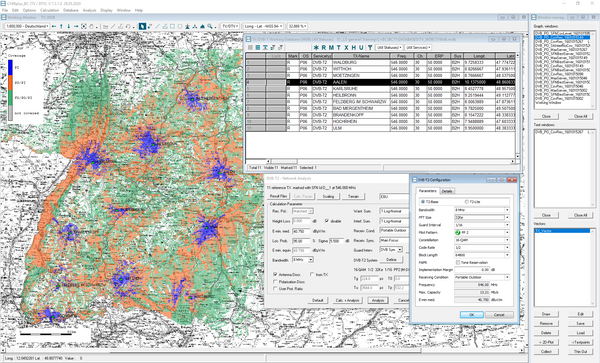Click the zoom magnifier tool icon
Screen dimensions: 600x363
click(x=210, y=26)
